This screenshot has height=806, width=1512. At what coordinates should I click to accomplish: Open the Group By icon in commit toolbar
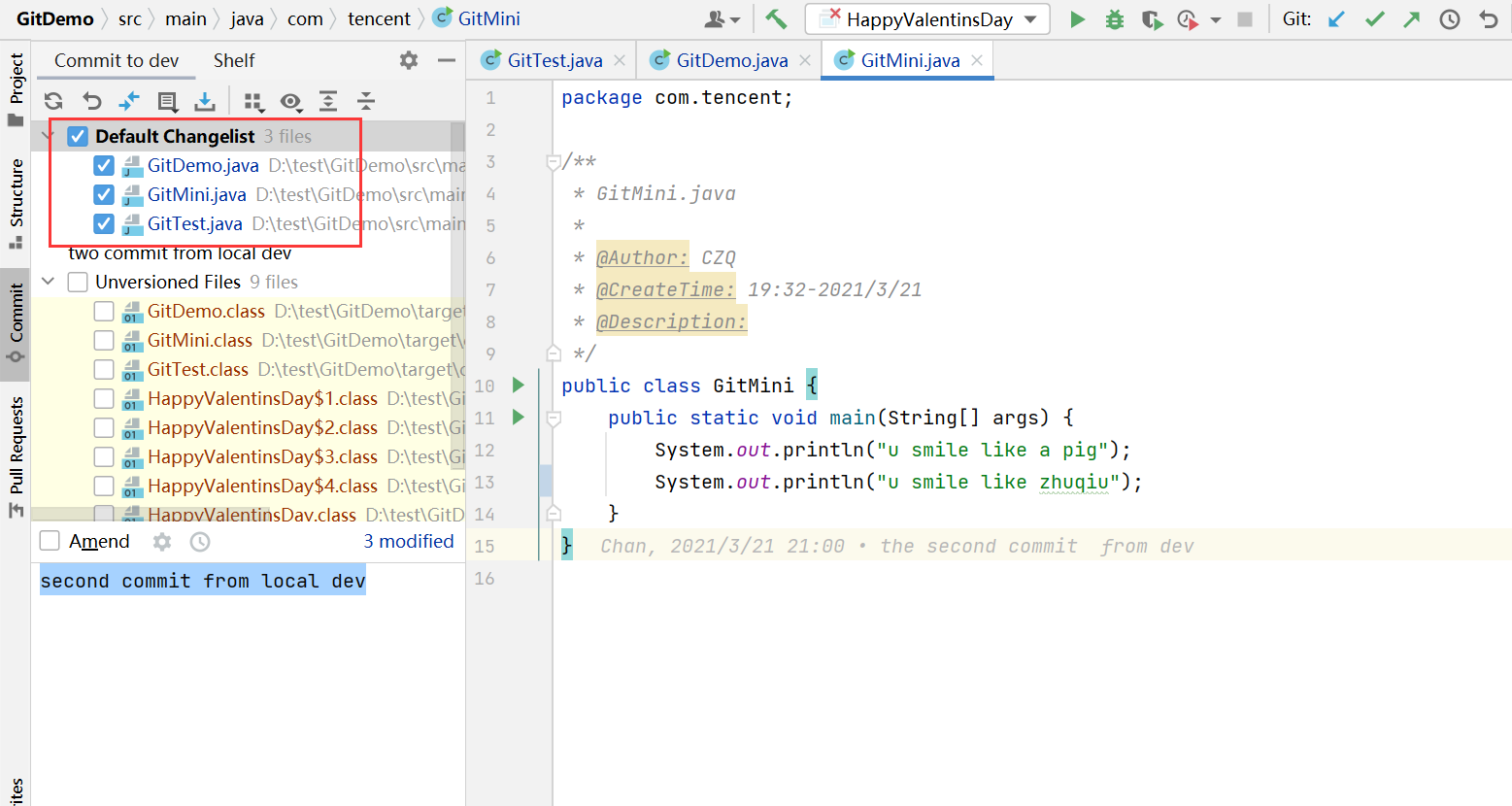coord(253,101)
